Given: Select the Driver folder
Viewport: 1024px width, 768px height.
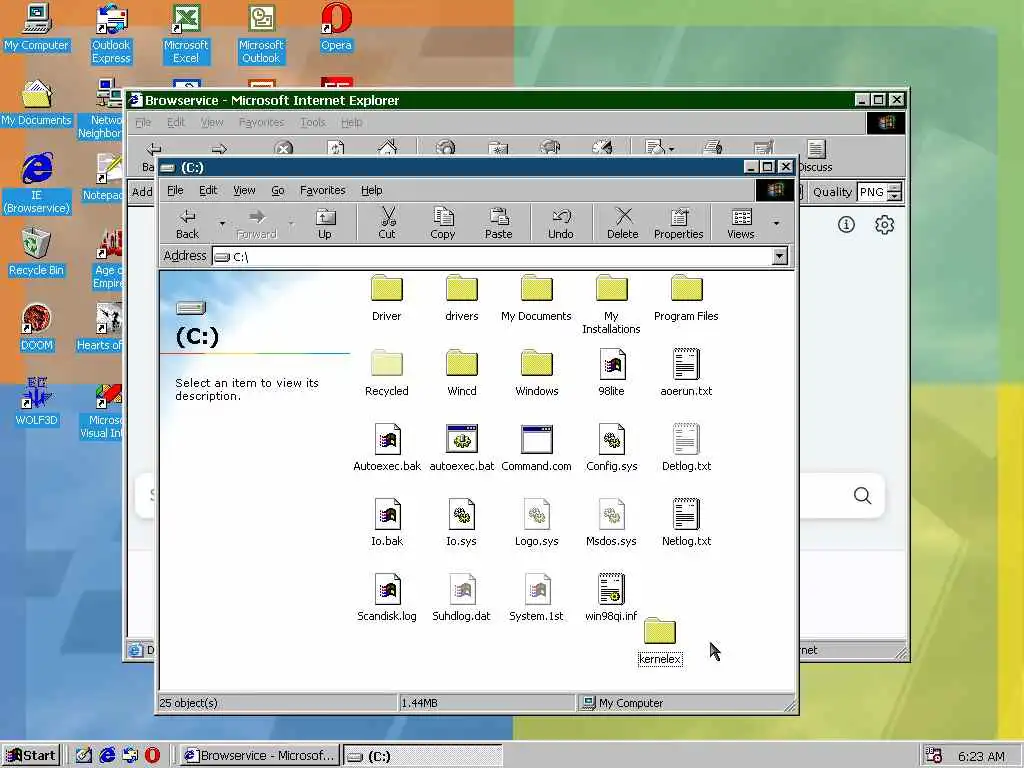Looking at the screenshot, I should click(387, 298).
